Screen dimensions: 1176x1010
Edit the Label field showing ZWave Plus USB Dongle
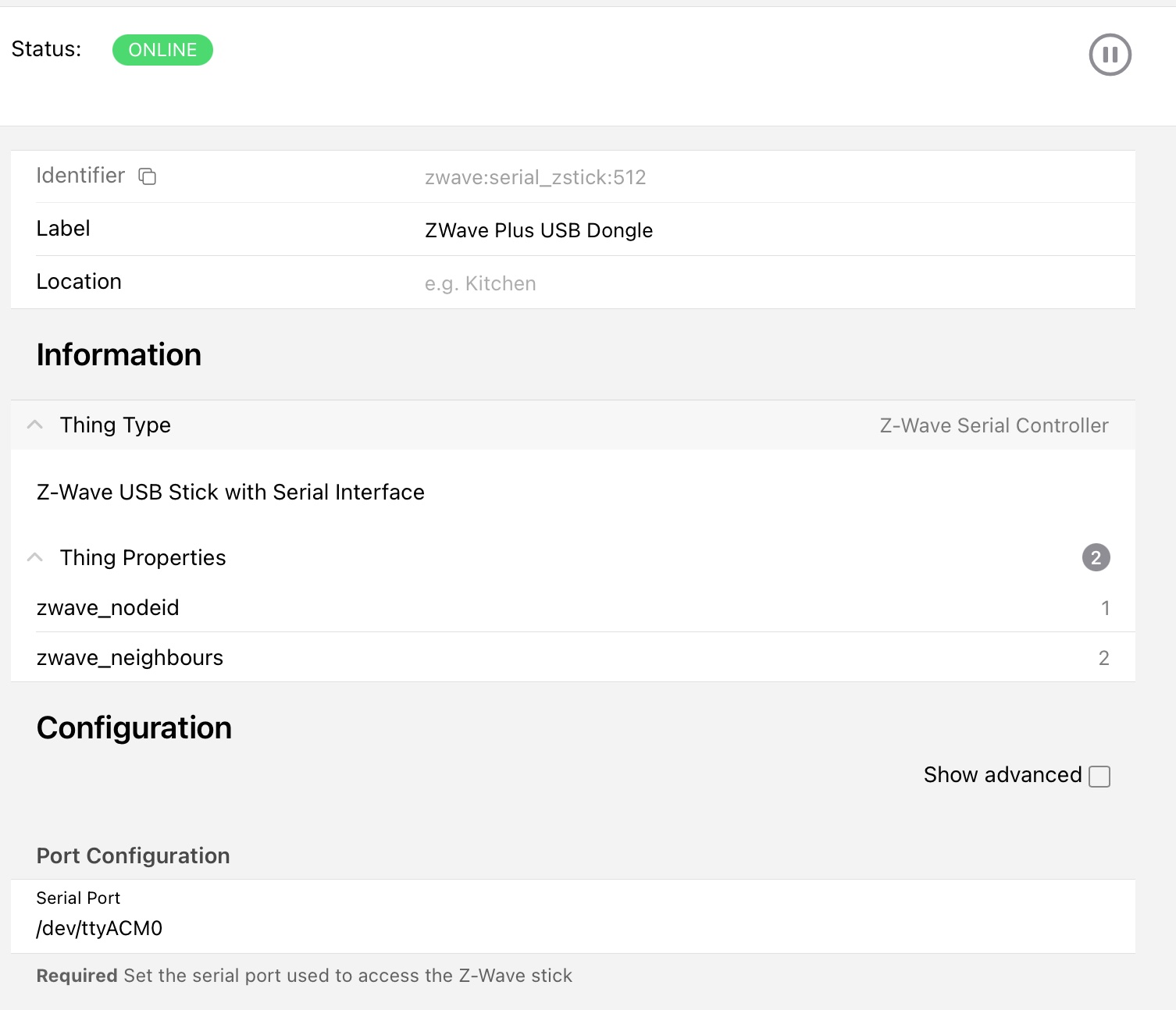coord(538,229)
